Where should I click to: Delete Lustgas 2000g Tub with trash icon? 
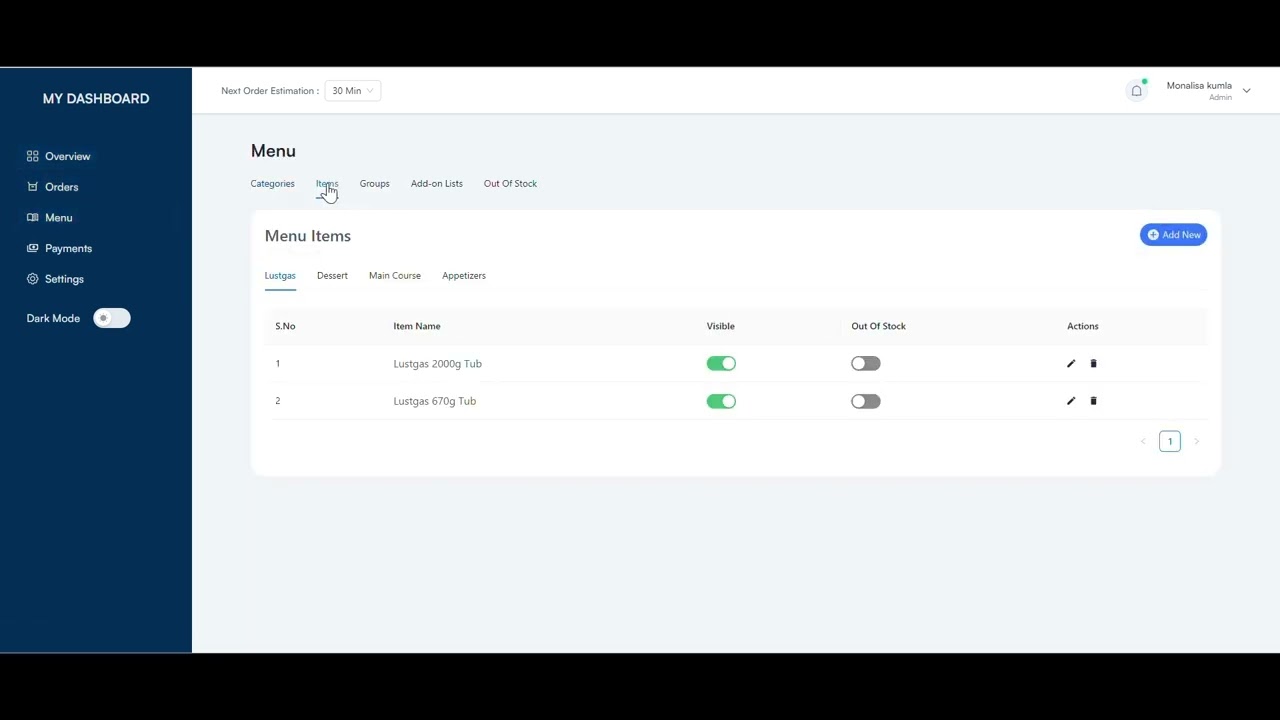(x=1093, y=364)
